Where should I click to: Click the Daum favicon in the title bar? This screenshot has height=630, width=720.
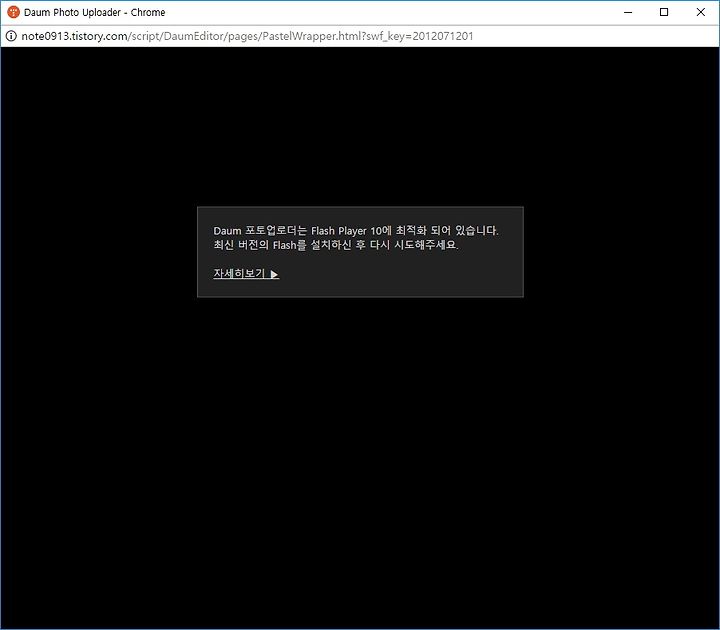[x=13, y=12]
